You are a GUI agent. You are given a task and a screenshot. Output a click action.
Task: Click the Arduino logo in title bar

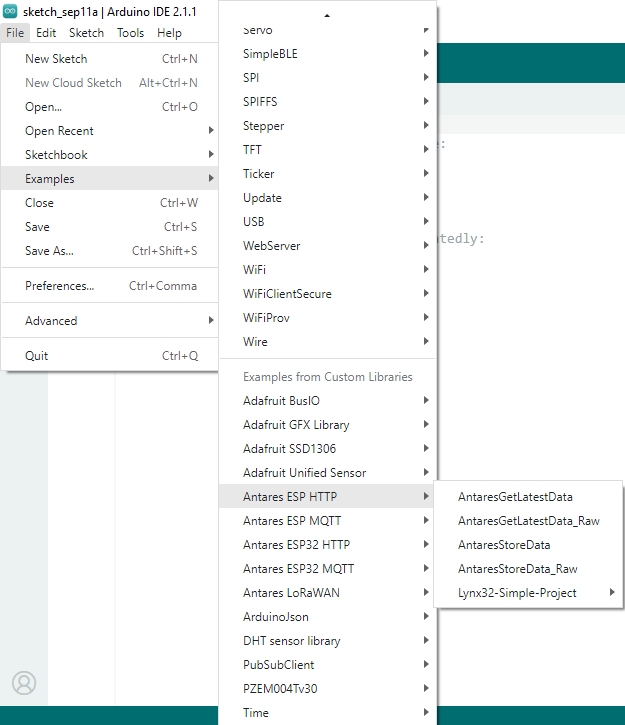(10, 11)
